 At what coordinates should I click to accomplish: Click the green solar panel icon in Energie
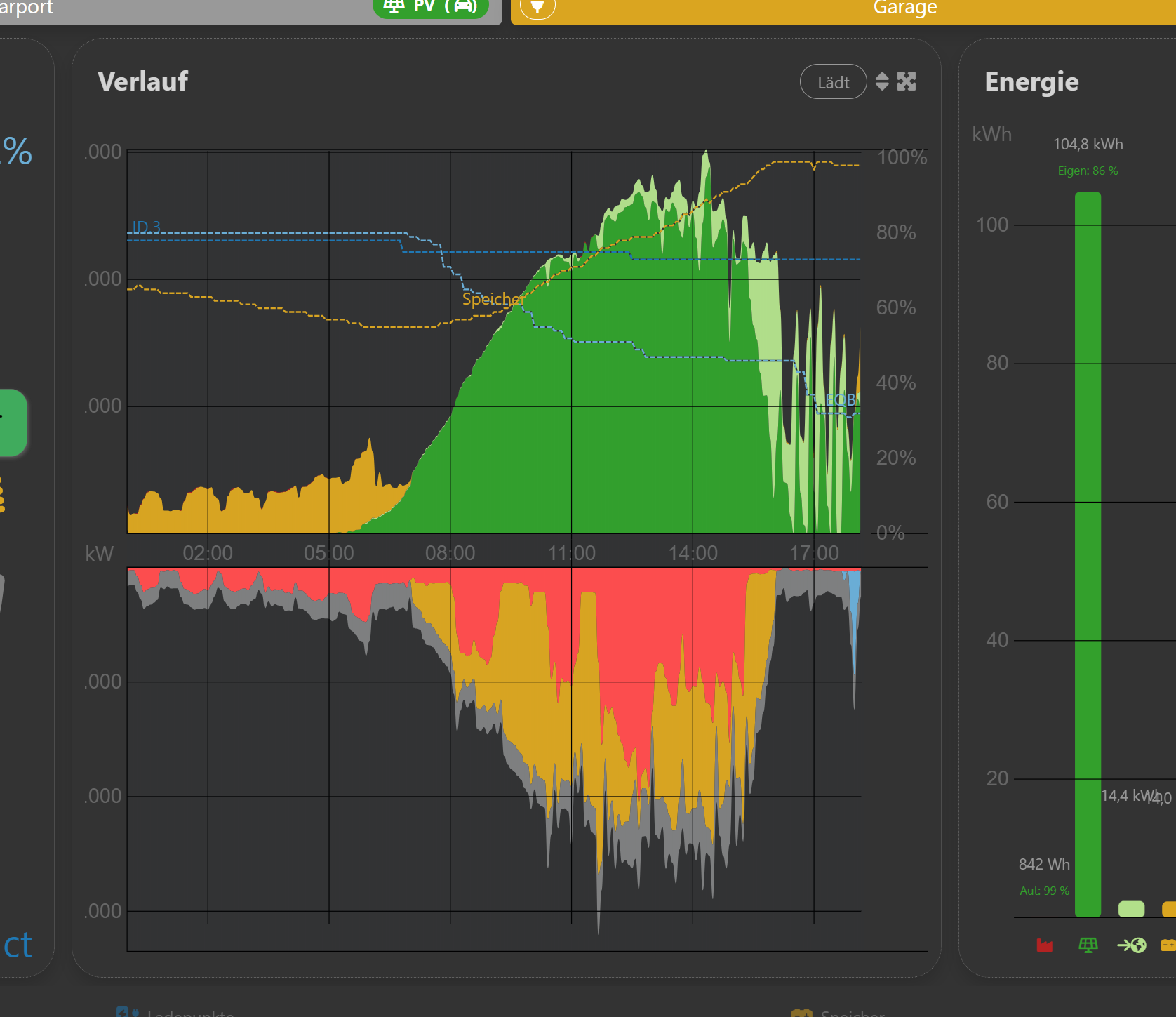[1088, 945]
